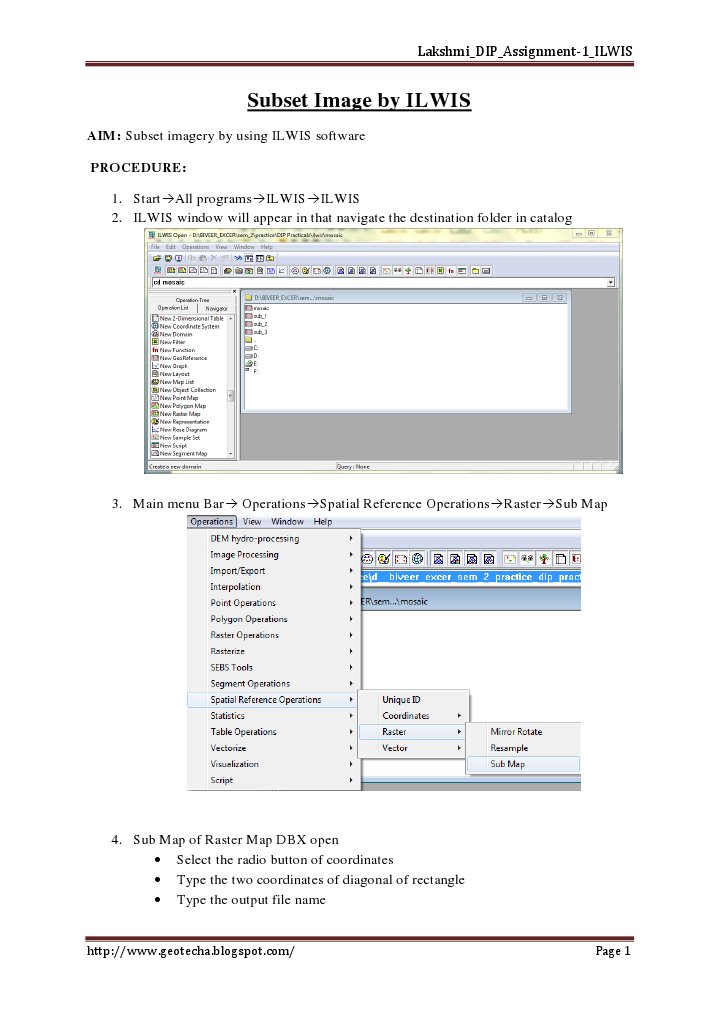Open command line history dropdown arrow
Screen dimensions: 719x1017
tap(610, 282)
